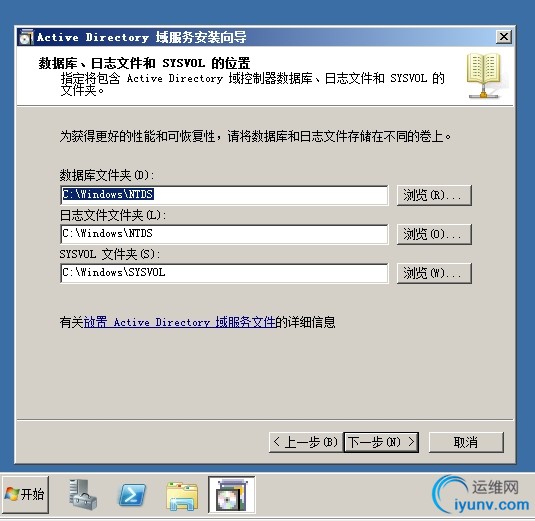Close the Active Directory wizard window
The image size is (535, 521).
pos(504,37)
